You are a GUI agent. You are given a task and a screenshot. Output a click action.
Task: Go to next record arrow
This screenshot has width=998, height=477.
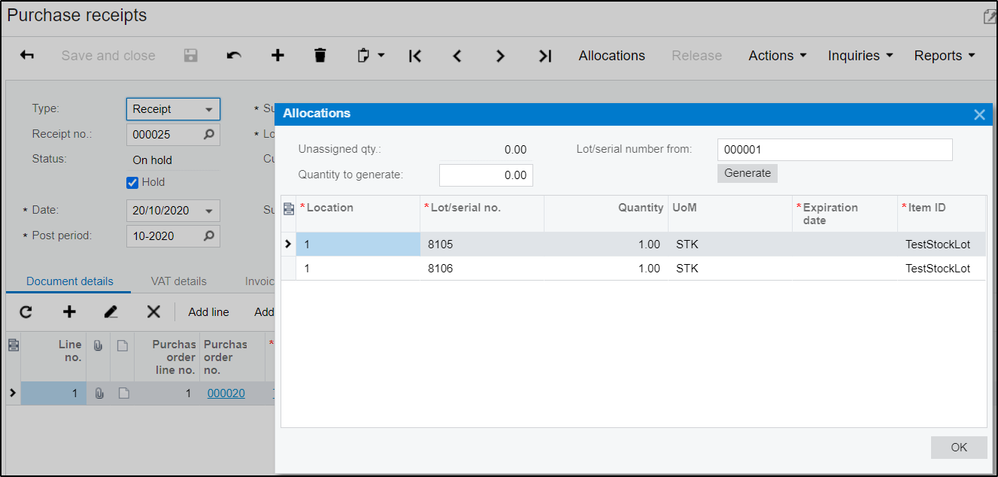500,56
